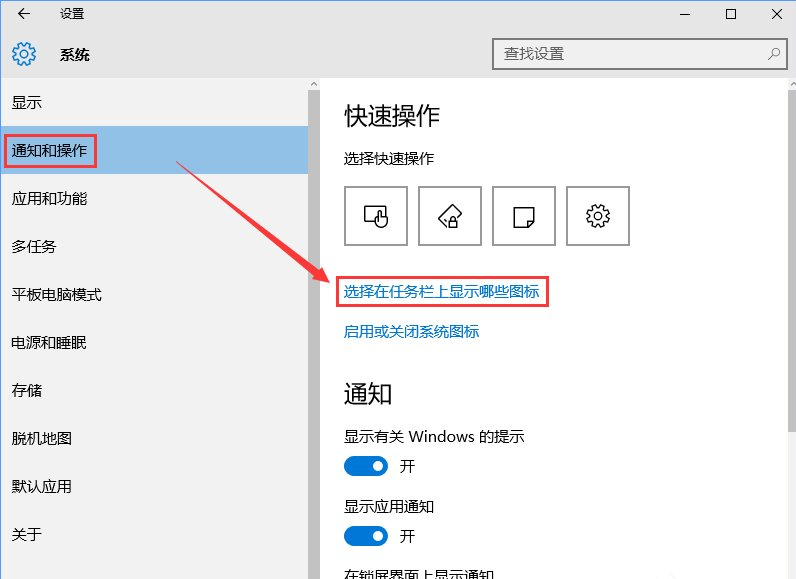The image size is (796, 579).
Task: Select the tablet mode quick action tile
Action: (376, 216)
